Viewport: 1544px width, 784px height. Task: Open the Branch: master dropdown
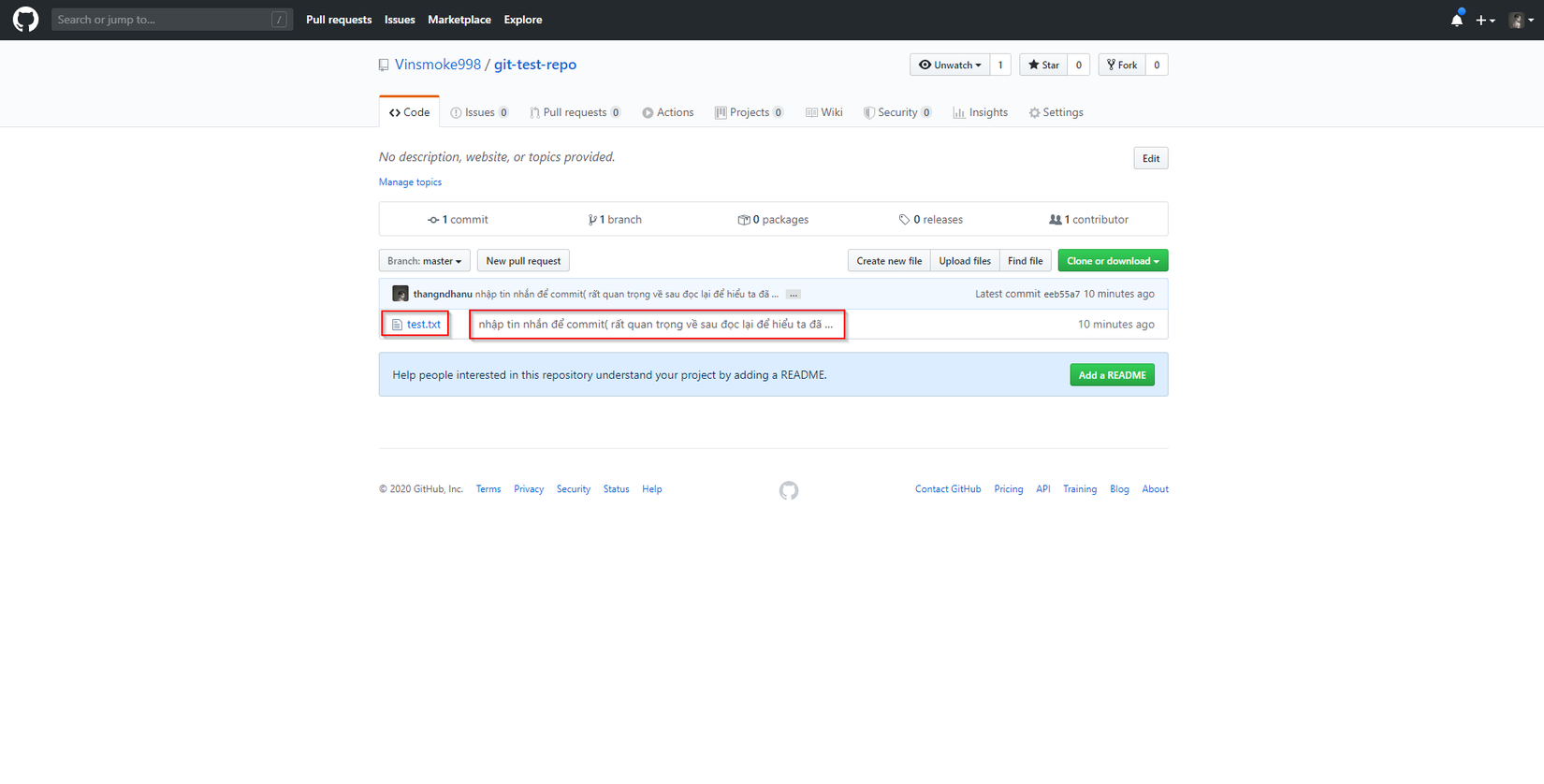425,261
